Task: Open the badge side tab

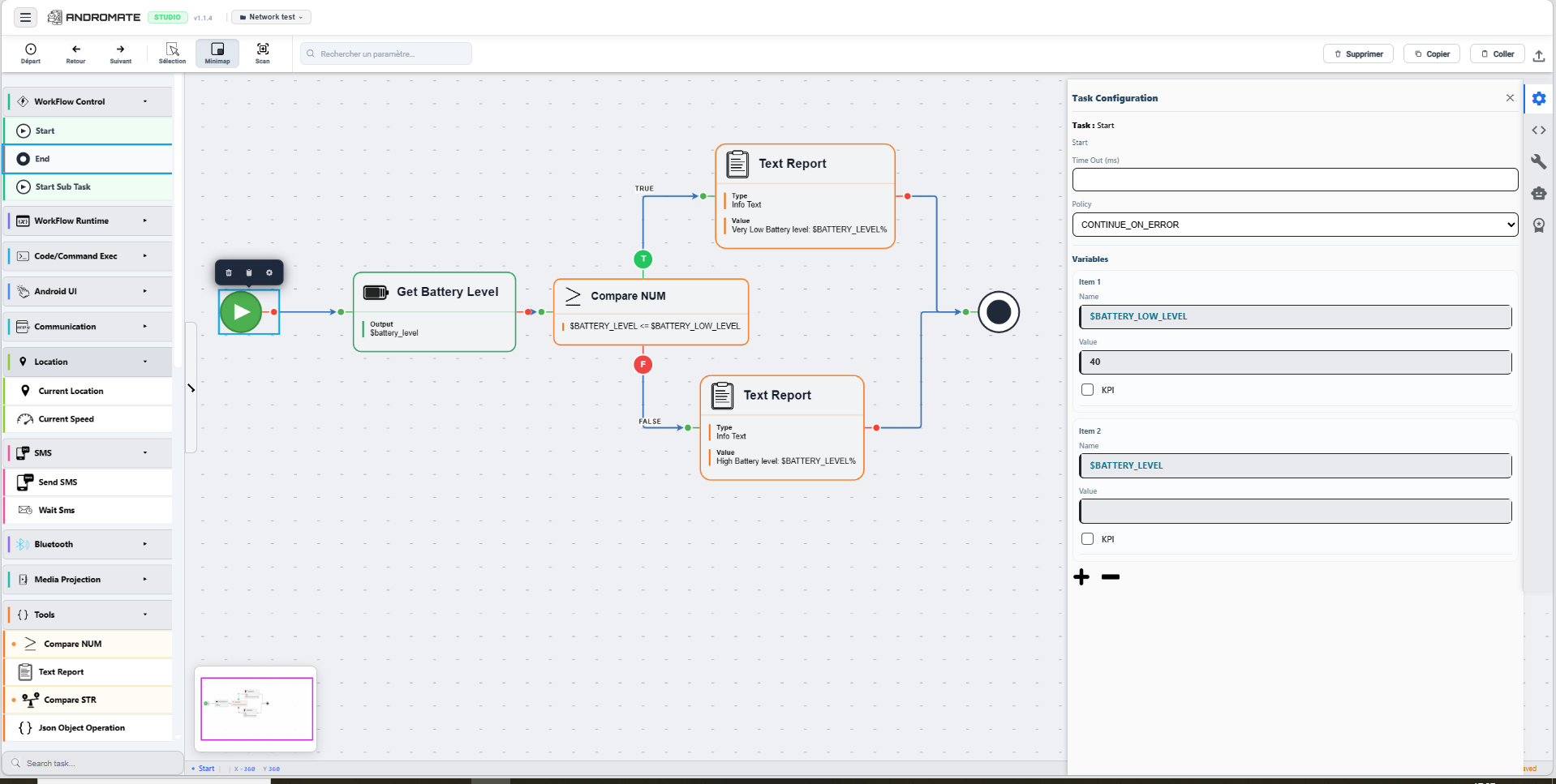Action: 1539,225
